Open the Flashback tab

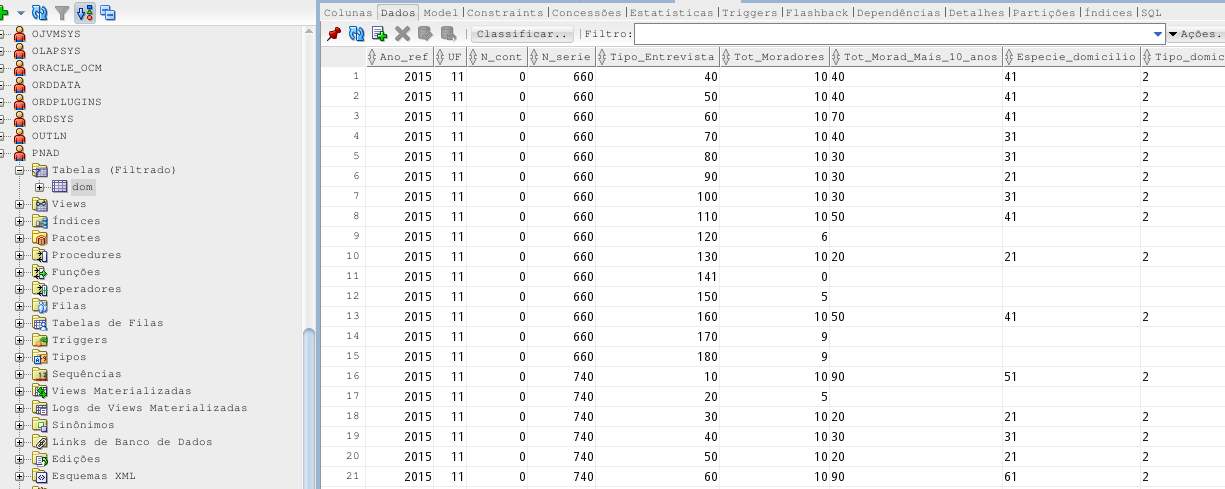tap(817, 13)
